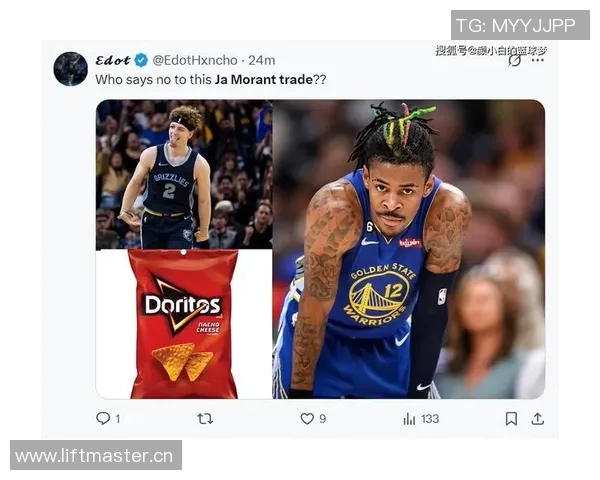Click the 24m timestamp
600x480 pixels.
(x=262, y=60)
